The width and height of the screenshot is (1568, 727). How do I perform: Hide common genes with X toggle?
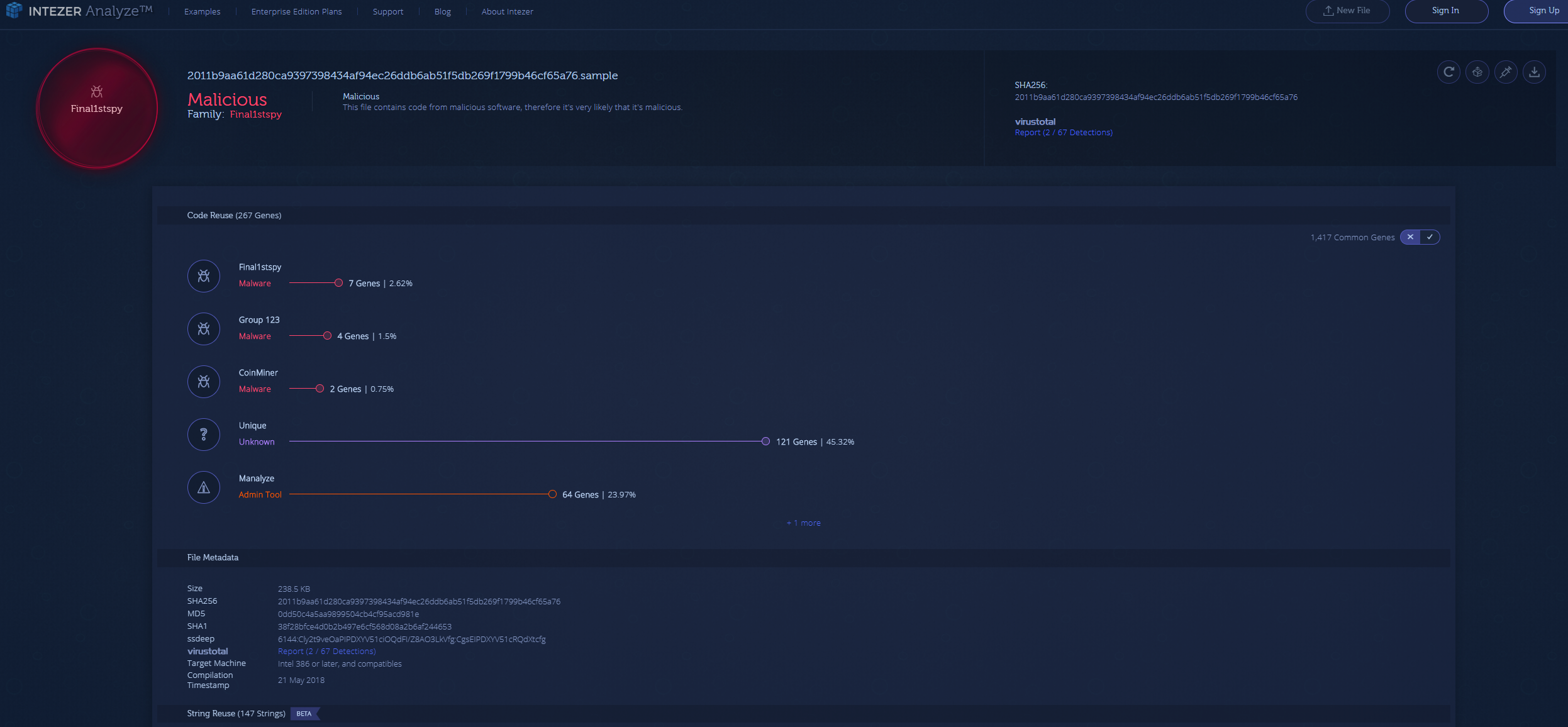1410,237
